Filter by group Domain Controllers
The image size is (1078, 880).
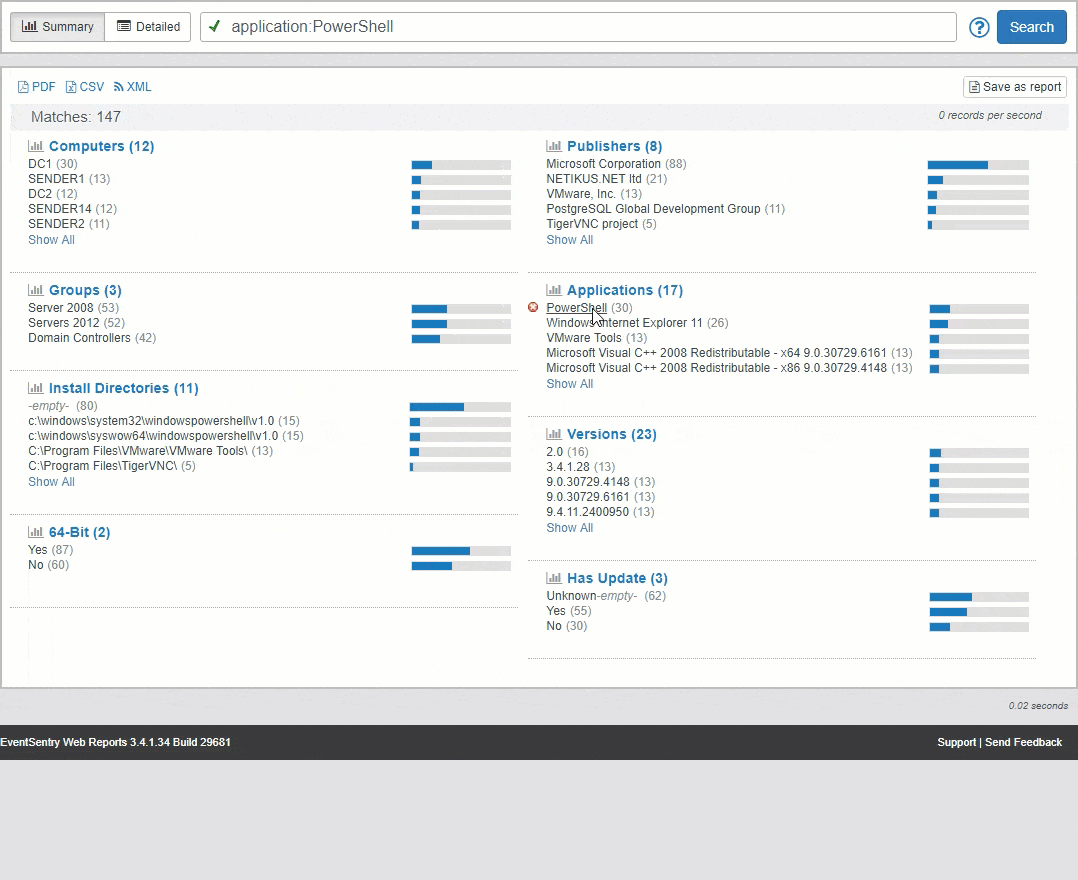[79, 338]
